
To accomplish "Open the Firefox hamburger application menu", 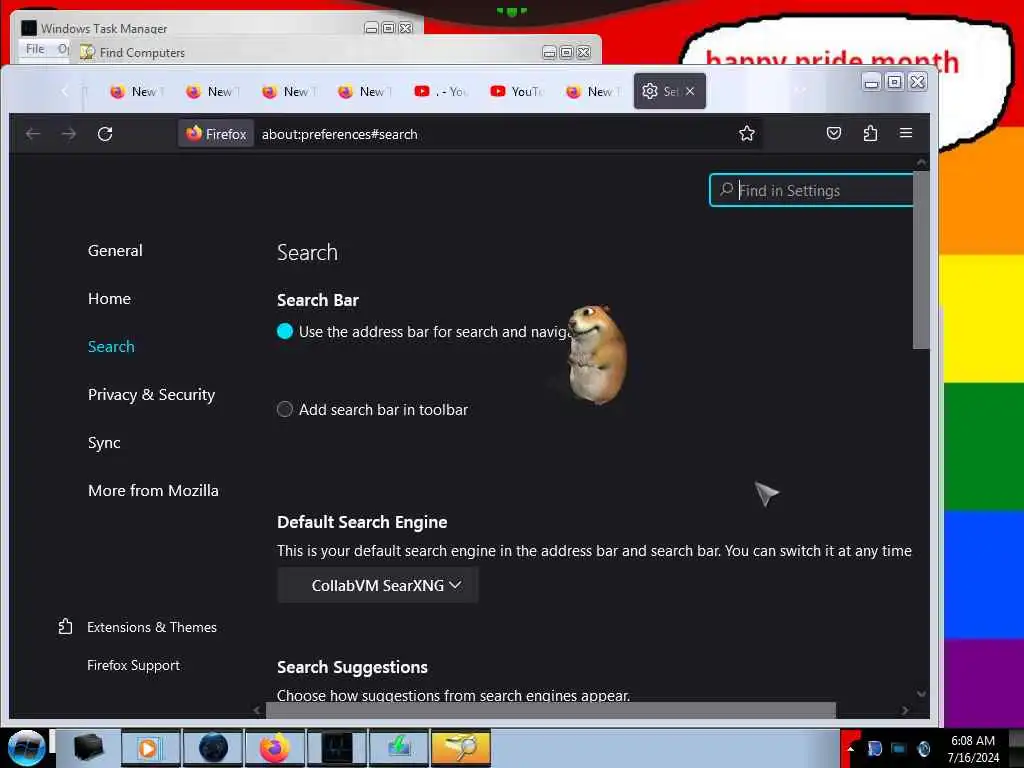I will (x=906, y=133).
